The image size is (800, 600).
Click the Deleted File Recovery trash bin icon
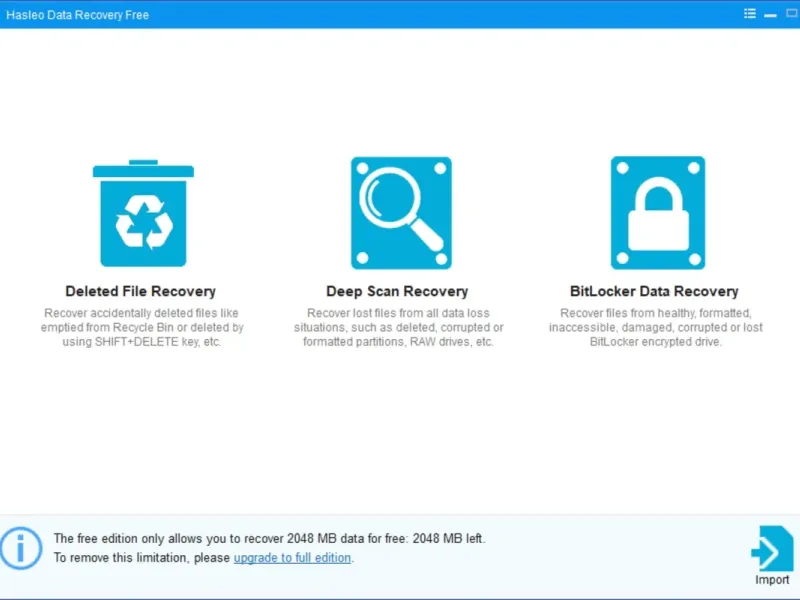[143, 213]
